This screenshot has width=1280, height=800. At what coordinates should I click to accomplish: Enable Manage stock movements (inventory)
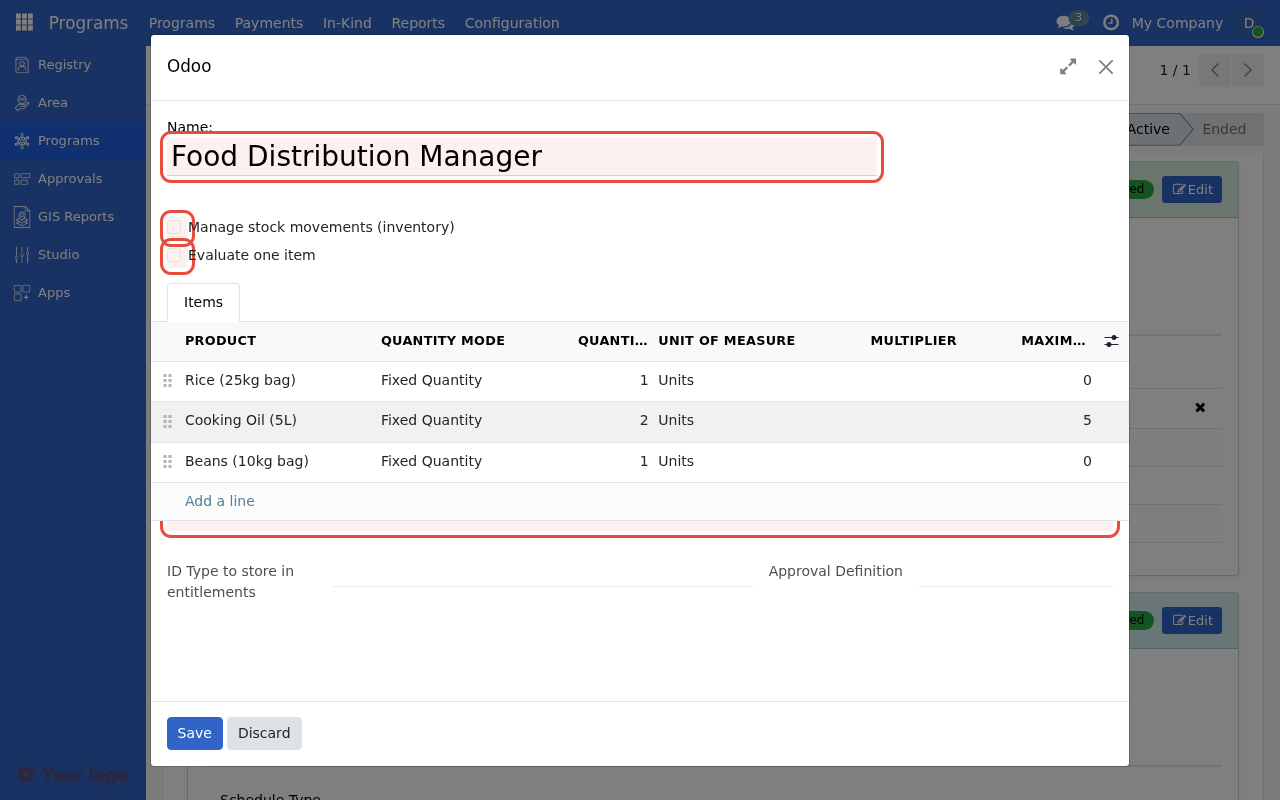[x=176, y=227]
